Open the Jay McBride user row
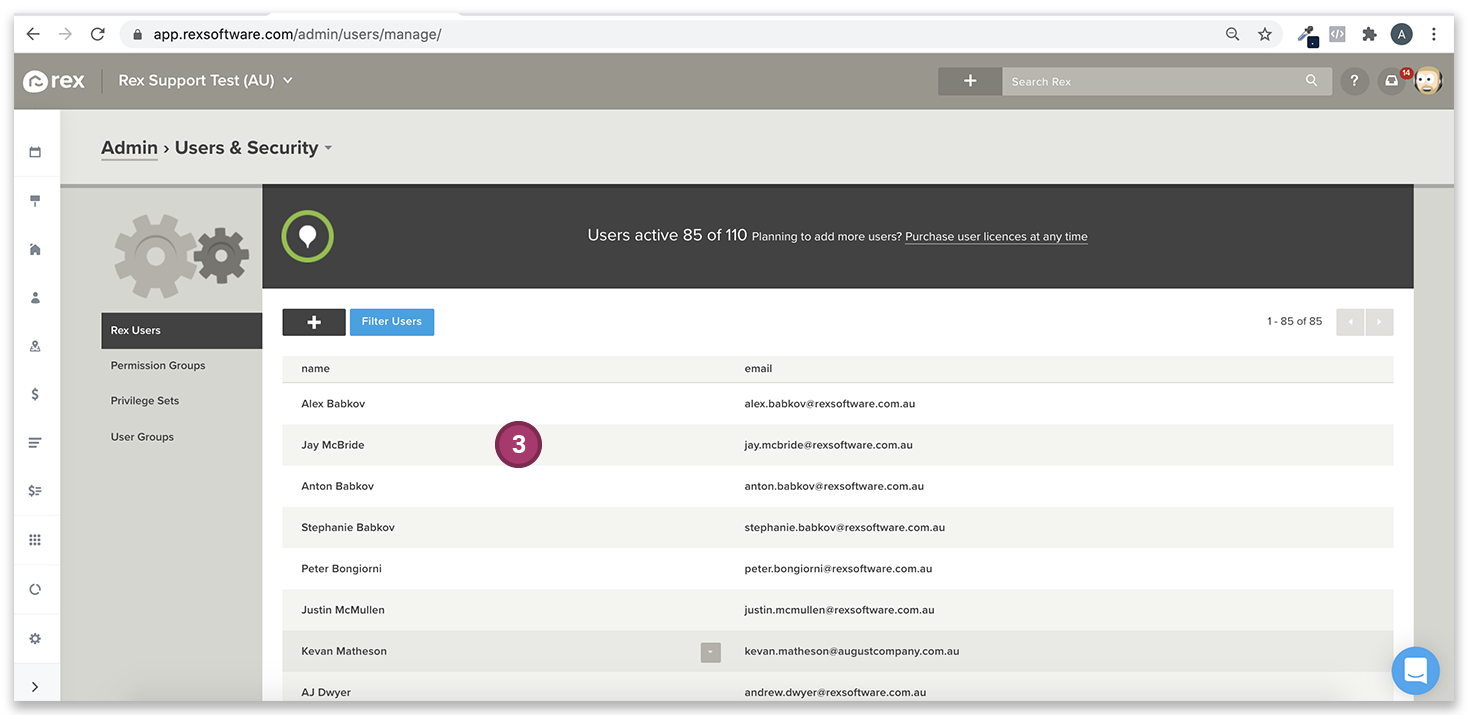This screenshot has width=1469, height=715. point(837,445)
